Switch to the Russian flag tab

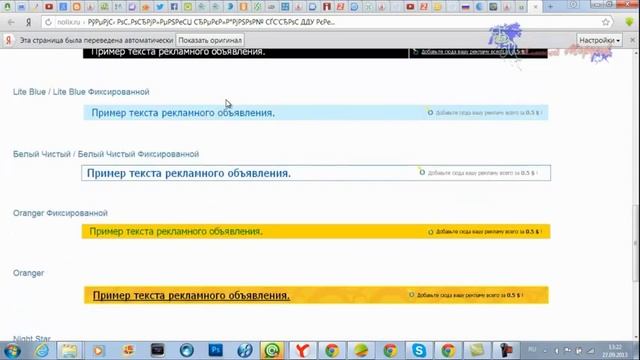point(465,7)
